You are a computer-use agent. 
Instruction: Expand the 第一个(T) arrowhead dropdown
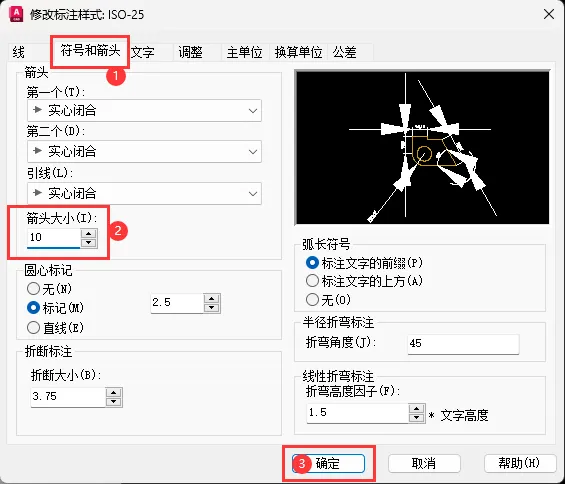(144, 110)
